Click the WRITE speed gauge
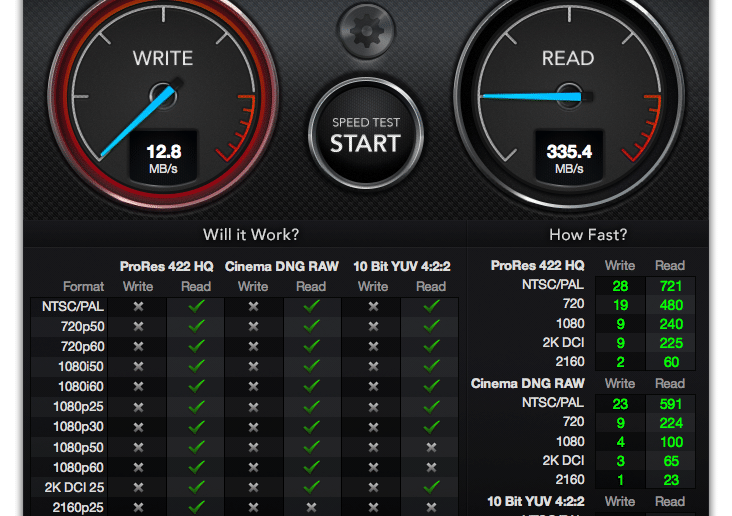732x516 pixels. click(163, 97)
